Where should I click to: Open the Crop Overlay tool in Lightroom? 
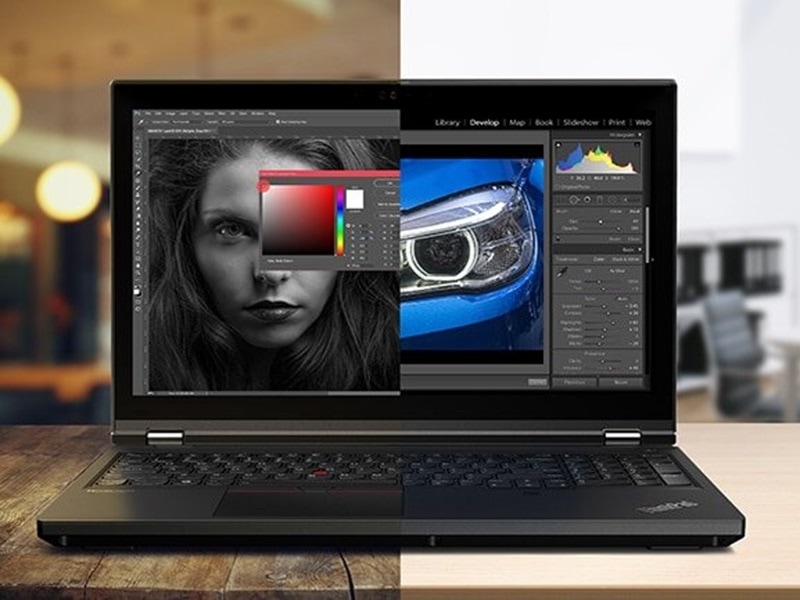coord(560,199)
